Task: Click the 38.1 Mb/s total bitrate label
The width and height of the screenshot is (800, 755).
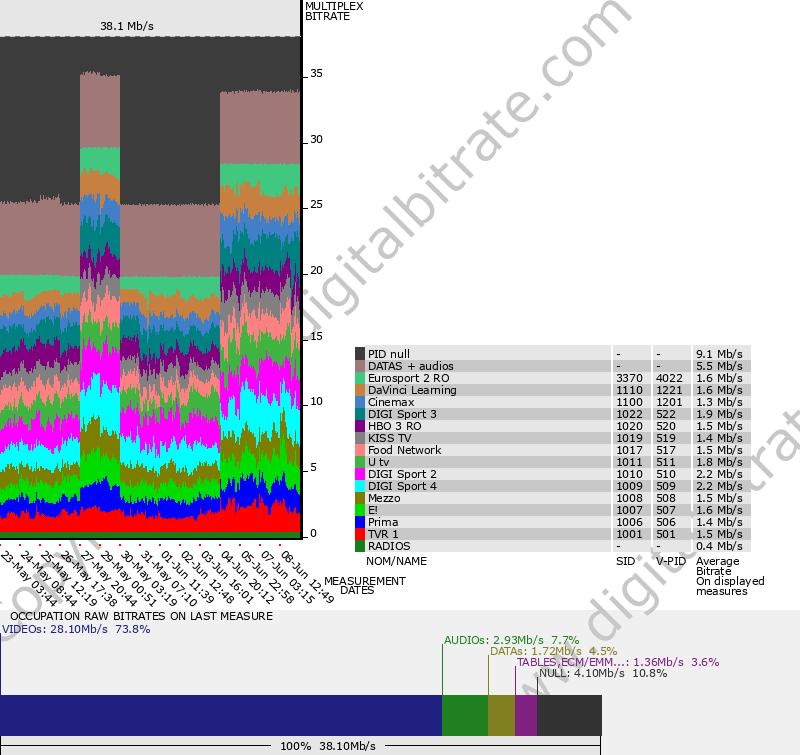Action: [x=127, y=26]
